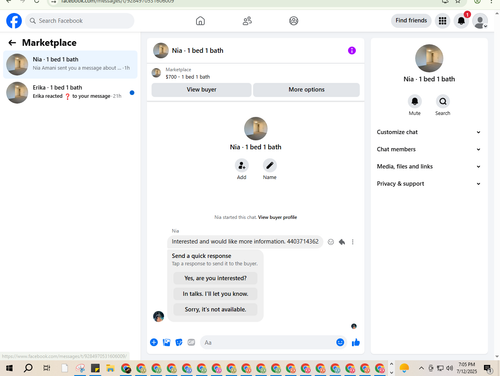Open the plus more actions icon in composer
500x376 pixels.
click(x=154, y=342)
